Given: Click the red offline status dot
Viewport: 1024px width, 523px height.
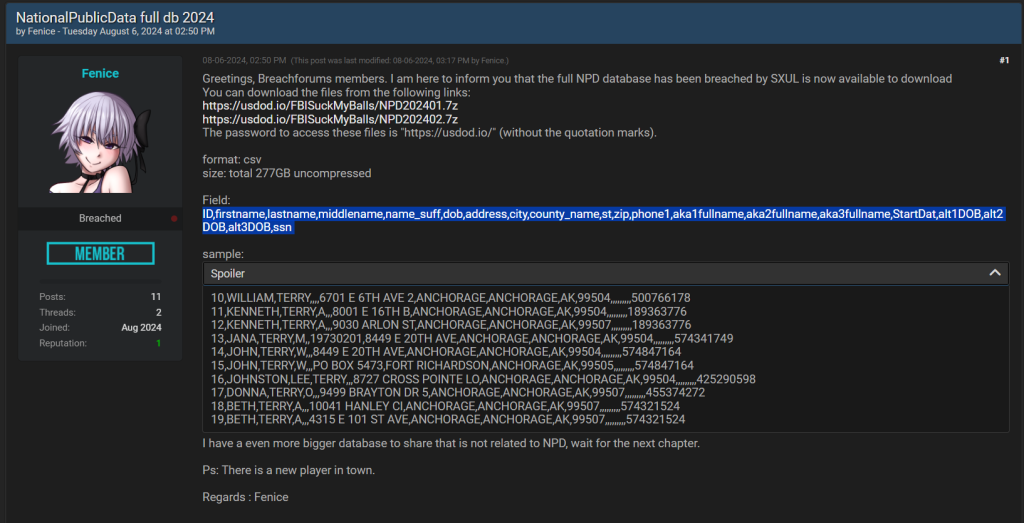Looking at the screenshot, I should click(175, 218).
